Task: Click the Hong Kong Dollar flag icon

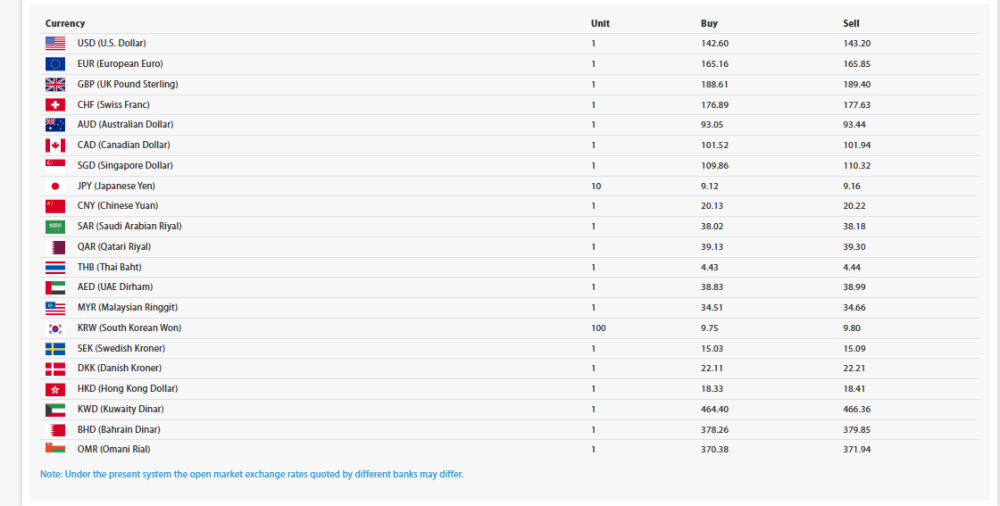Action: point(55,388)
